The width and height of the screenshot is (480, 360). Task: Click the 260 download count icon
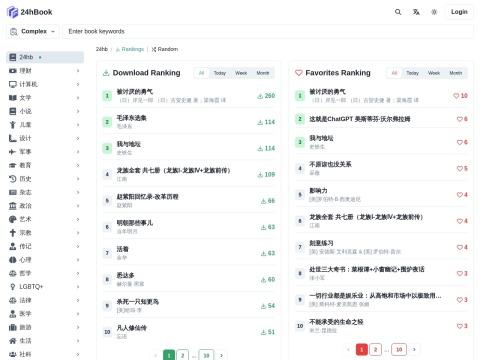(260, 96)
